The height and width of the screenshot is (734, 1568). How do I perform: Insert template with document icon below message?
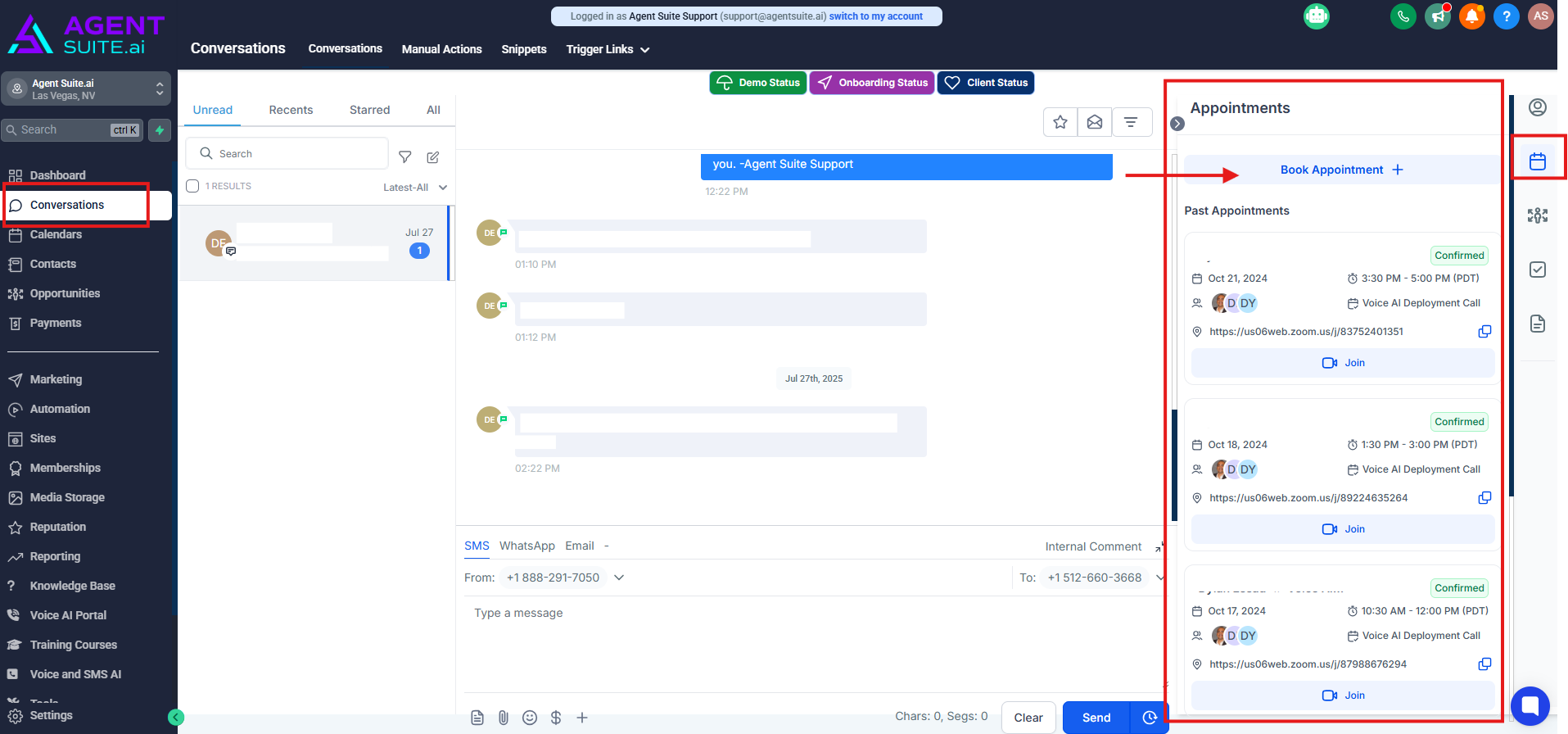(477, 718)
